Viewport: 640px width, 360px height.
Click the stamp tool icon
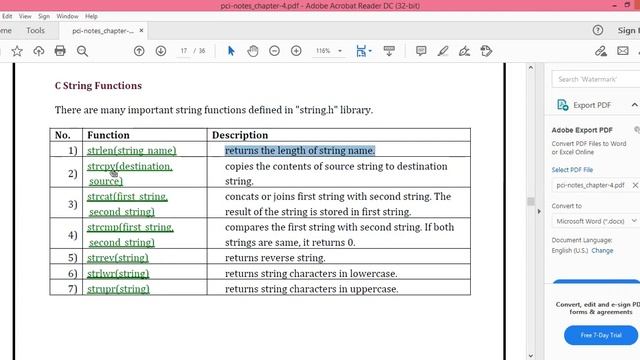coord(486,51)
